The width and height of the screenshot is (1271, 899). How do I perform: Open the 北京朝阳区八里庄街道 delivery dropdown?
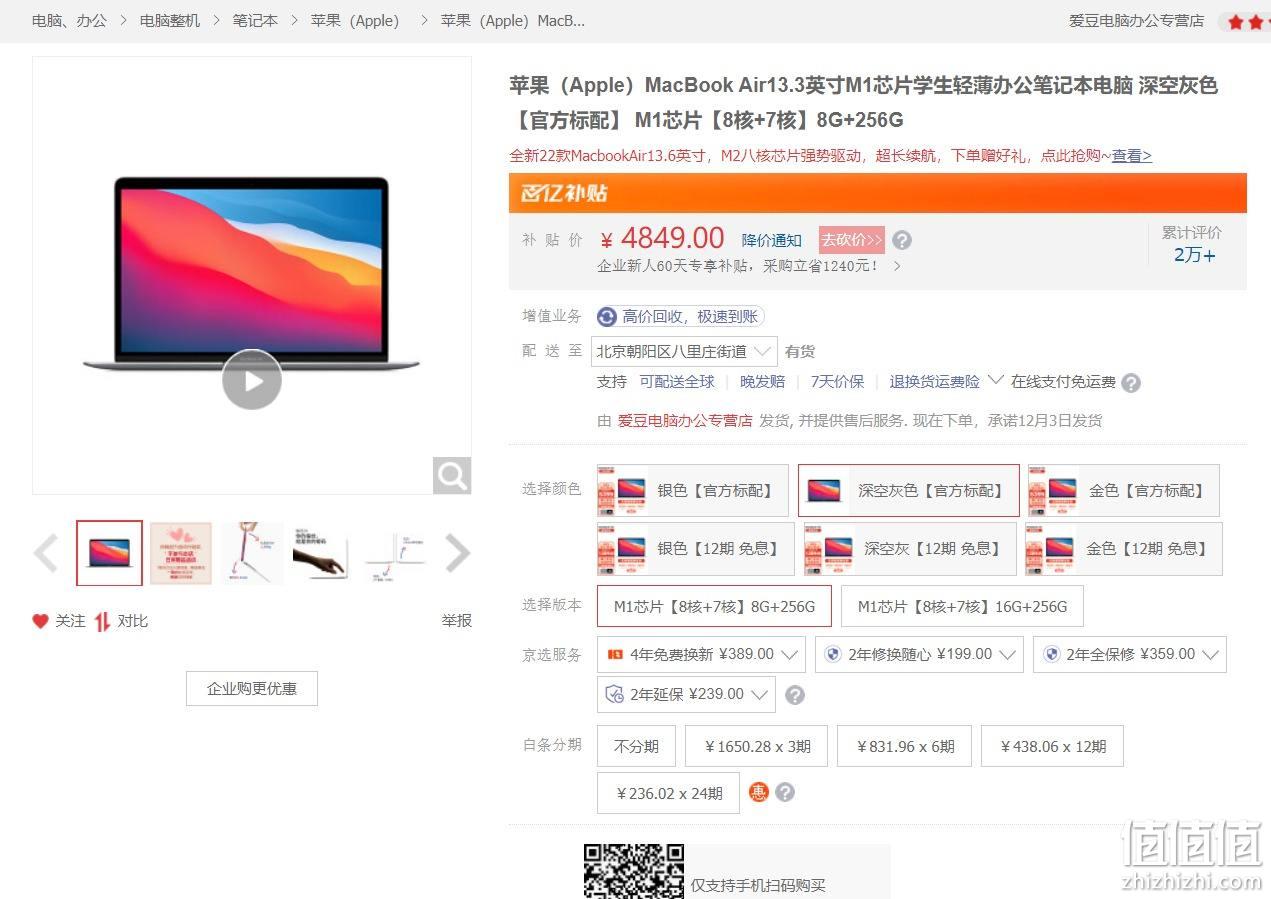pos(685,351)
